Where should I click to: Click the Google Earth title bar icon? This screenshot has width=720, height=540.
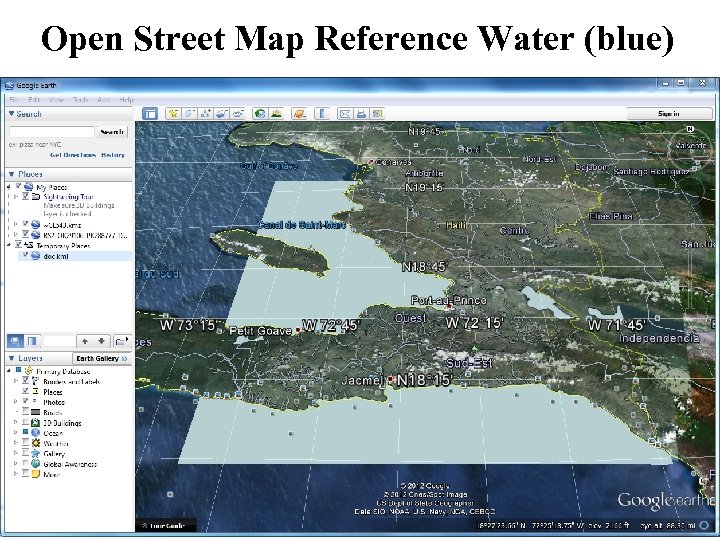point(9,85)
